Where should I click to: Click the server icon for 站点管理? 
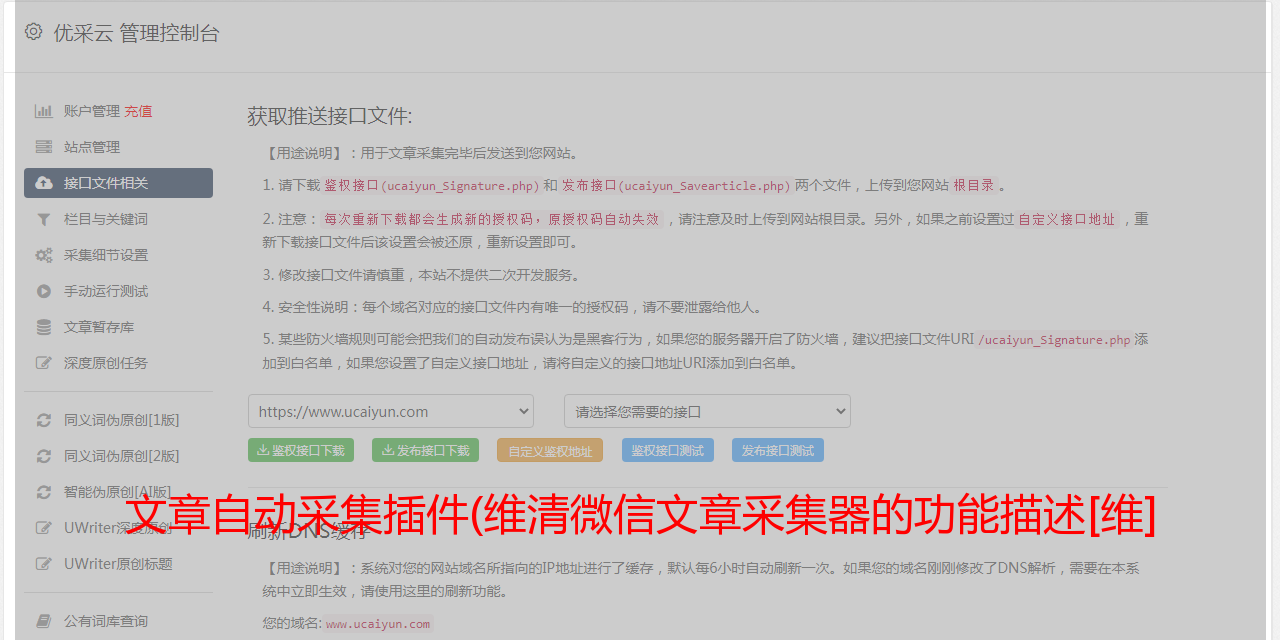coord(44,147)
